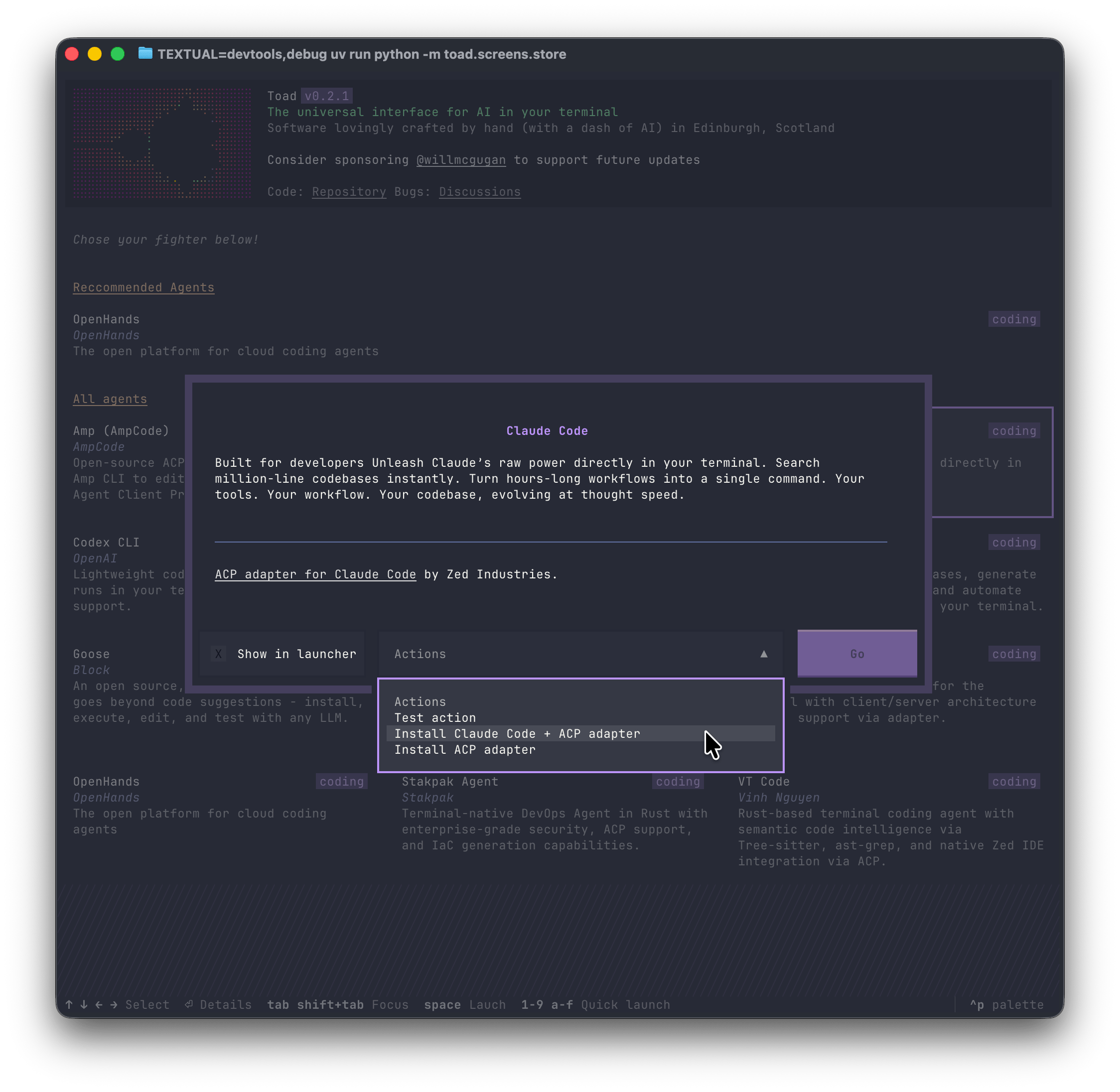Viewport: 1120px width, 1092px height.
Task: Open ACP adapter for Claude Code link
Action: click(315, 574)
